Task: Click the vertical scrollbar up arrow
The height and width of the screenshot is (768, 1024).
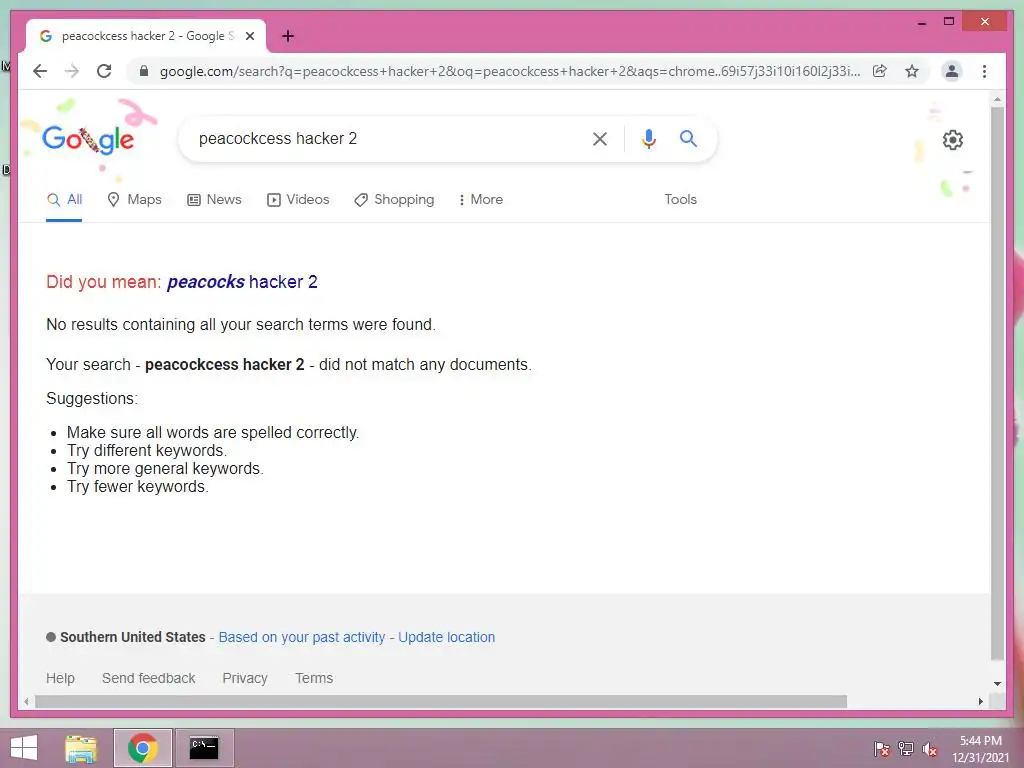Action: [x=997, y=100]
